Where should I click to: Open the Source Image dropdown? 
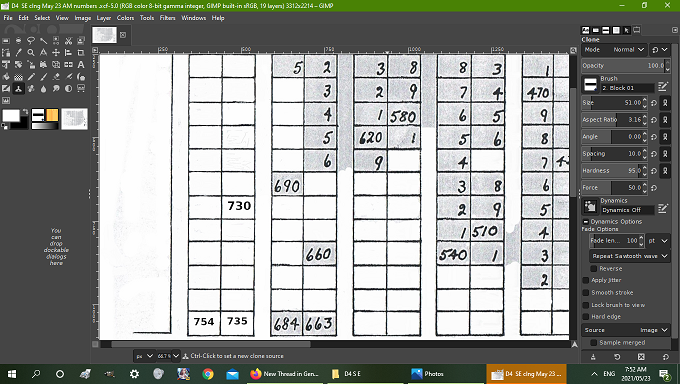(626, 330)
